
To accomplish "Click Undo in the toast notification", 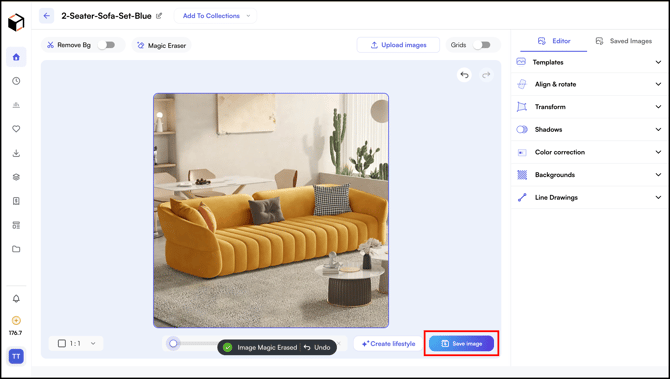I will click(x=317, y=347).
